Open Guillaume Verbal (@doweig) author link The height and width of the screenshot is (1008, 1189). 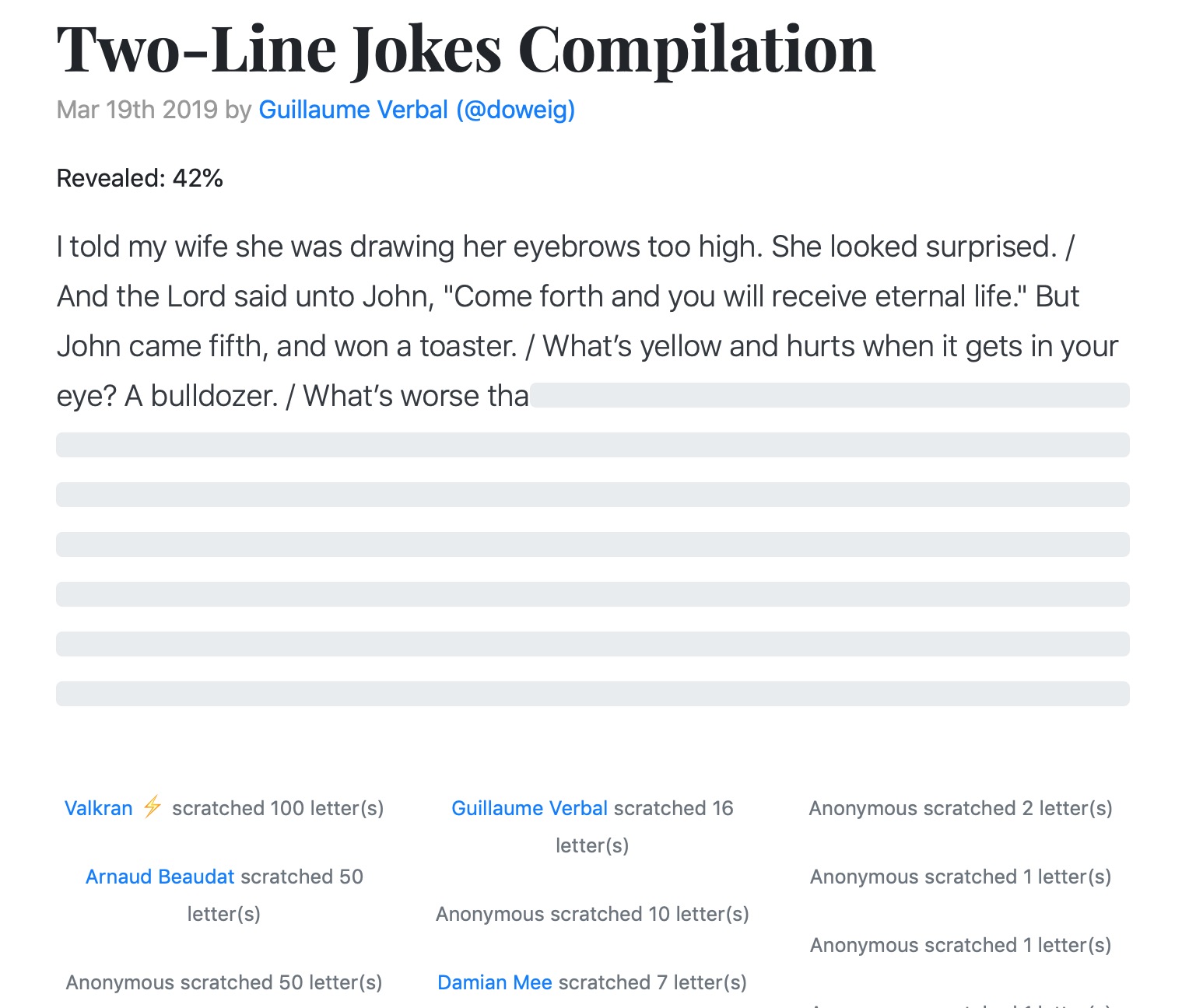coord(416,110)
